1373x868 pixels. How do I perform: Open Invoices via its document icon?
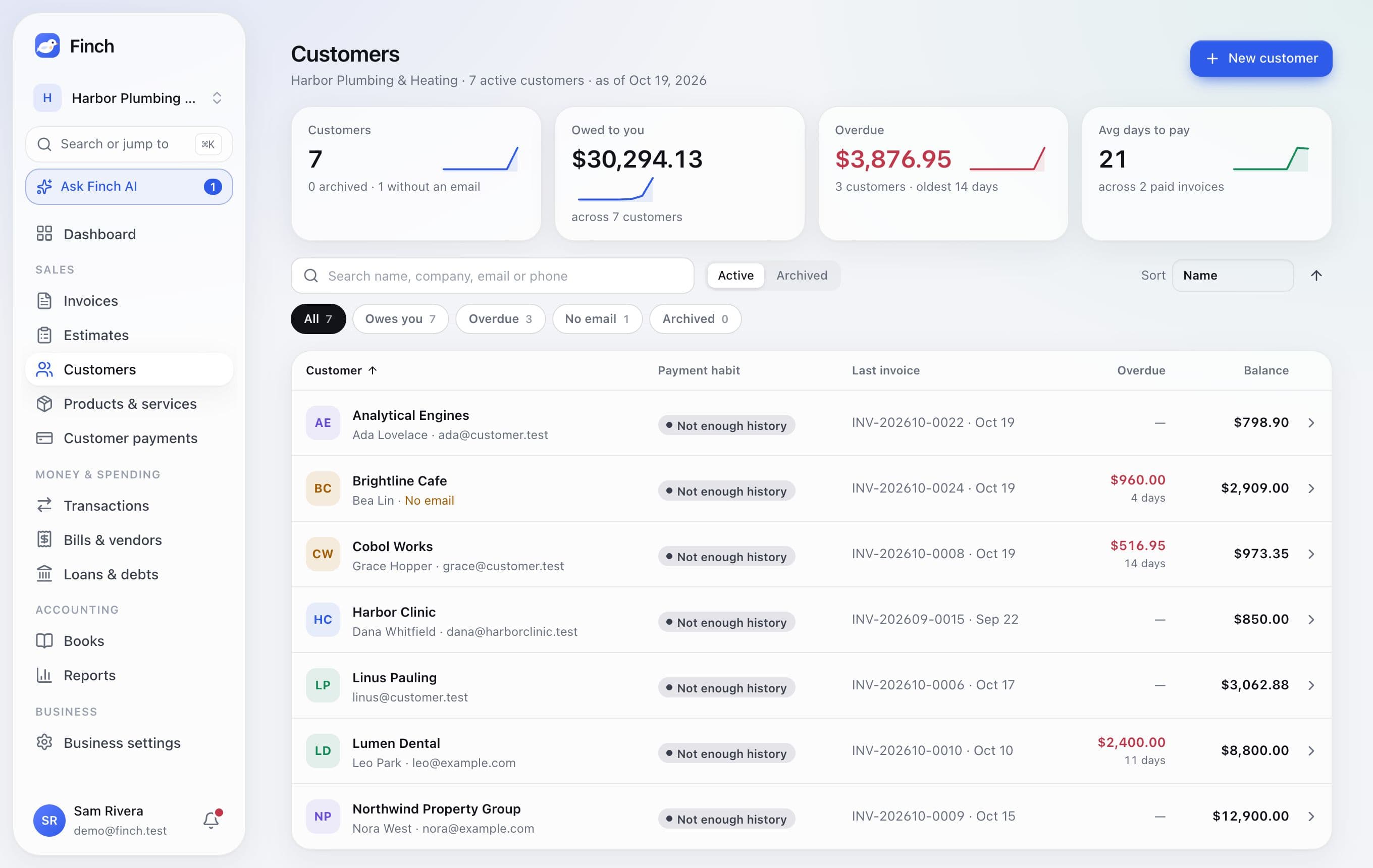point(44,300)
